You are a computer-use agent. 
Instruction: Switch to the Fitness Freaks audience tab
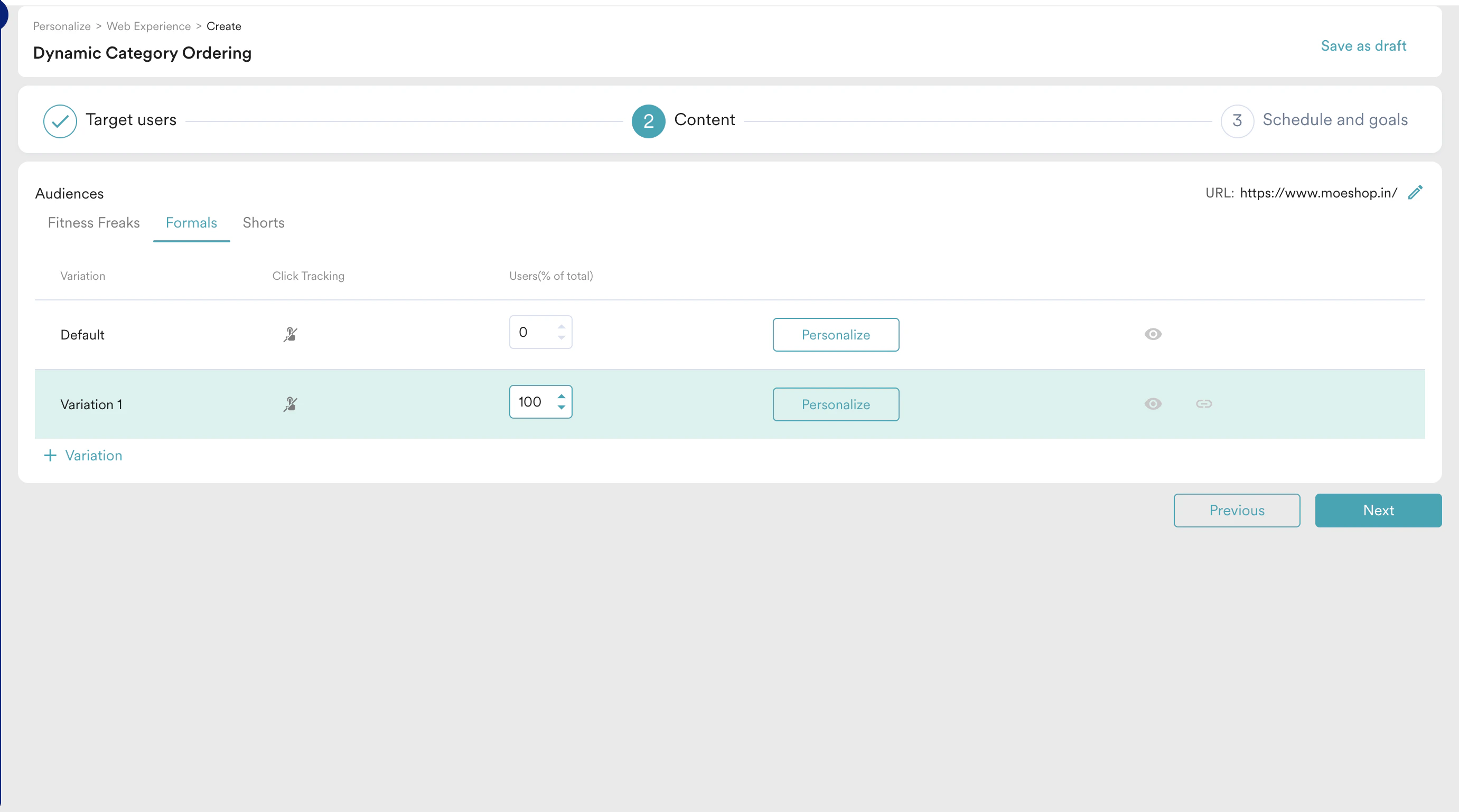pyautogui.click(x=93, y=223)
